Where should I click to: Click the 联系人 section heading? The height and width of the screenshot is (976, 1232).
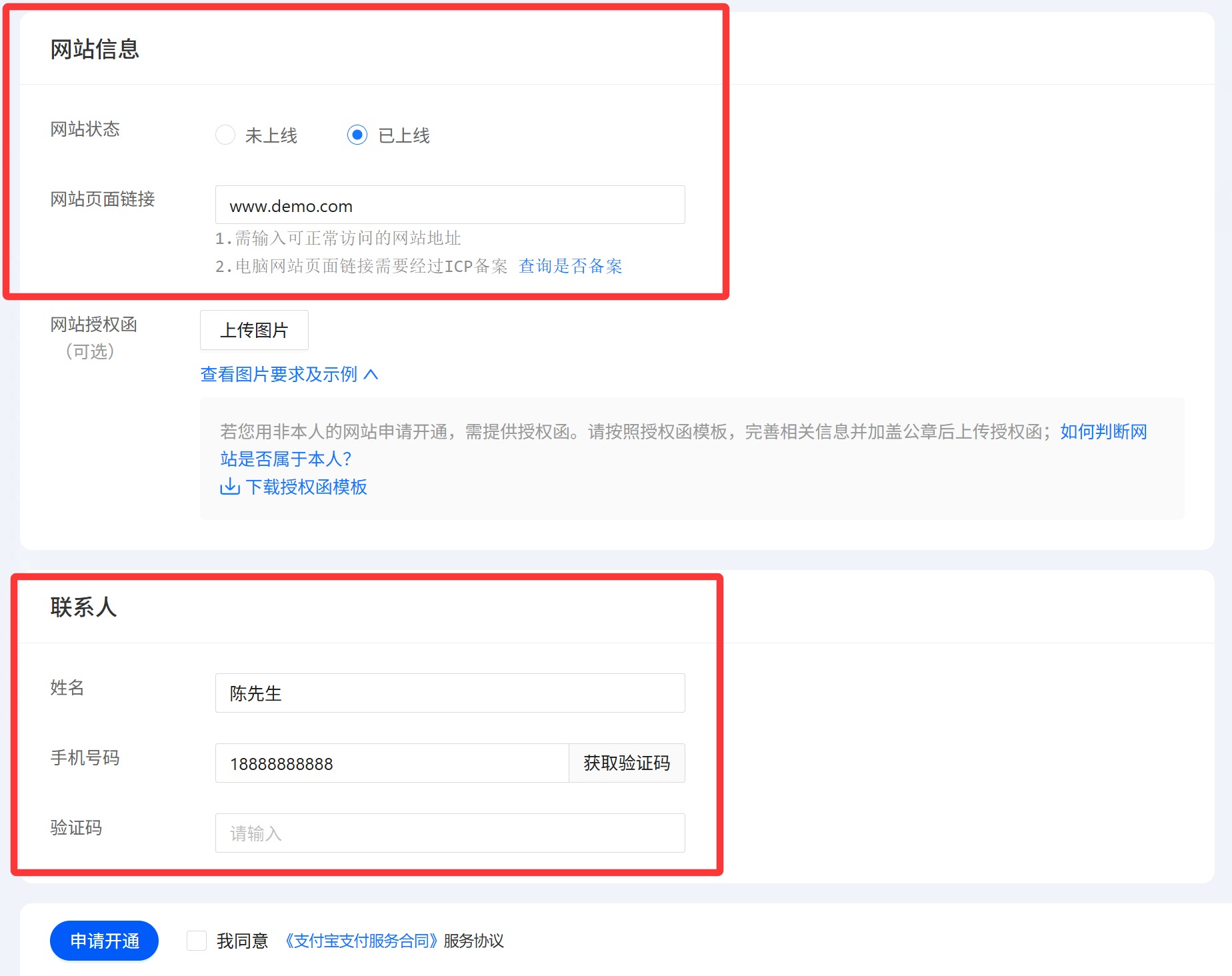83,607
